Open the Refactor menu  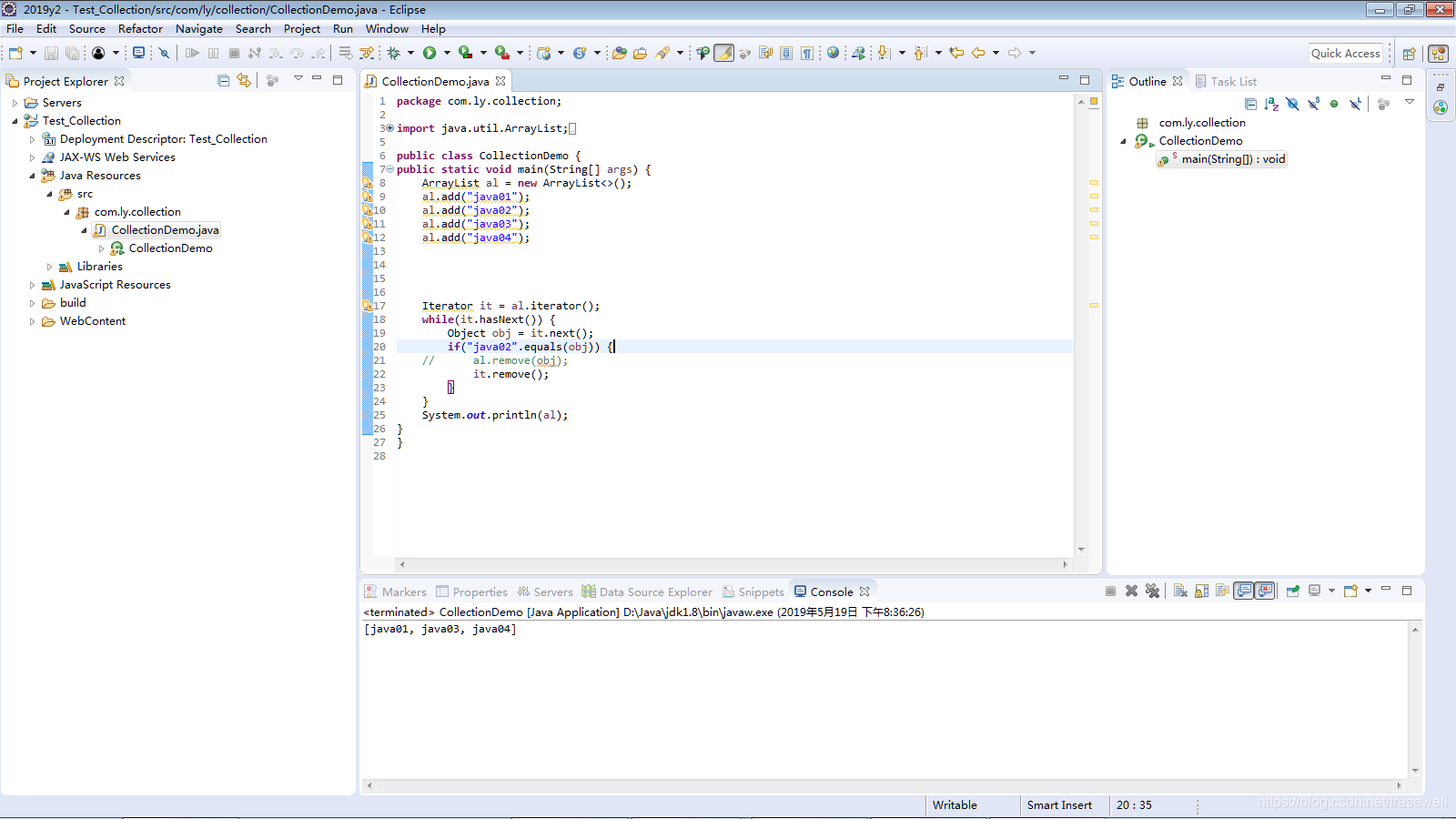click(x=140, y=29)
